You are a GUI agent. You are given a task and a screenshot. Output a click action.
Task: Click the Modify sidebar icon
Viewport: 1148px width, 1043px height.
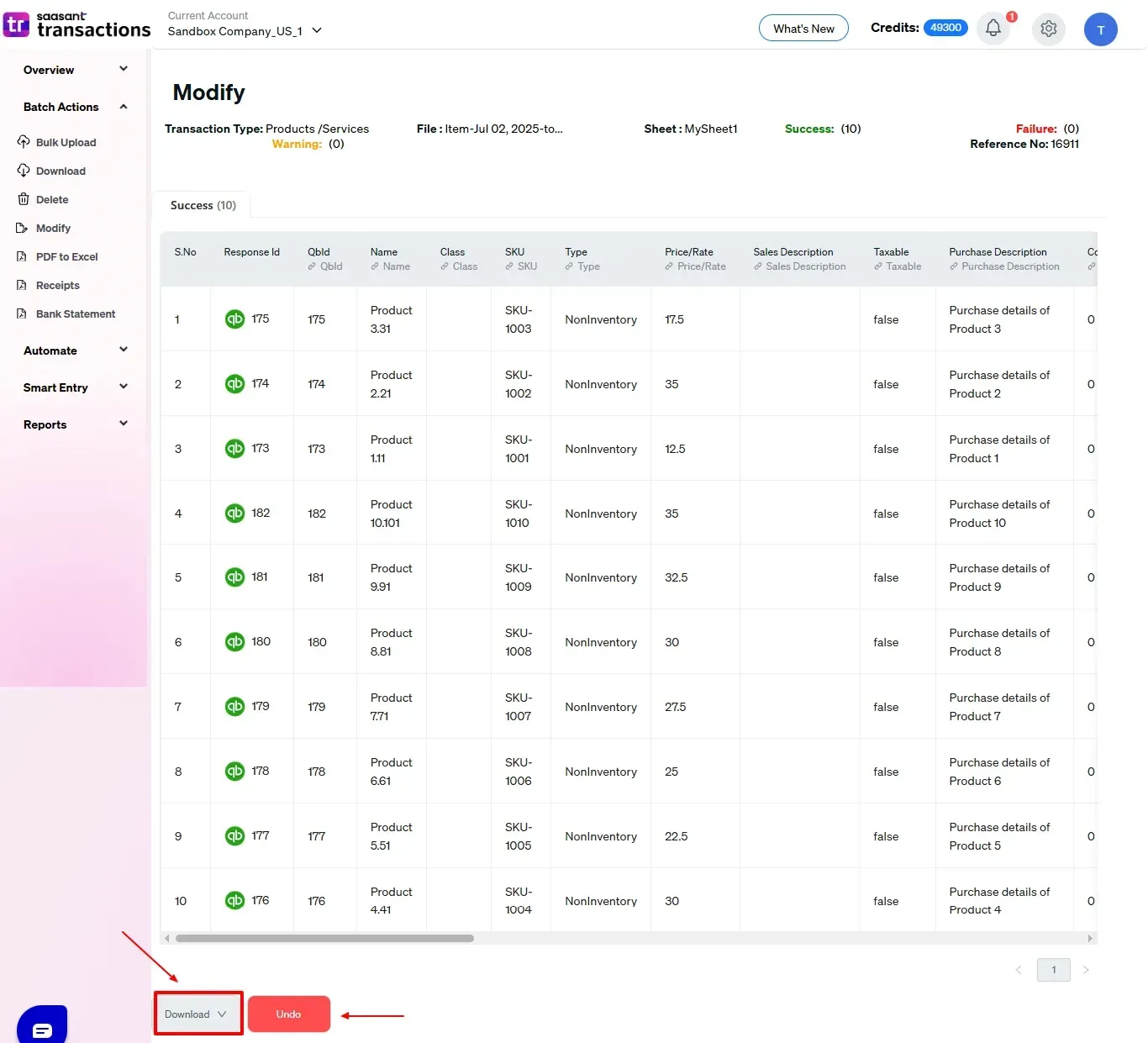click(22, 228)
